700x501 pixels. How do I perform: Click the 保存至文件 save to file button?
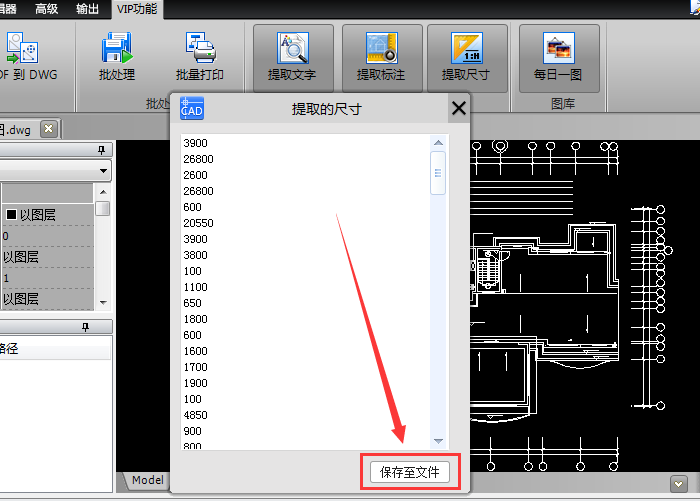point(410,472)
